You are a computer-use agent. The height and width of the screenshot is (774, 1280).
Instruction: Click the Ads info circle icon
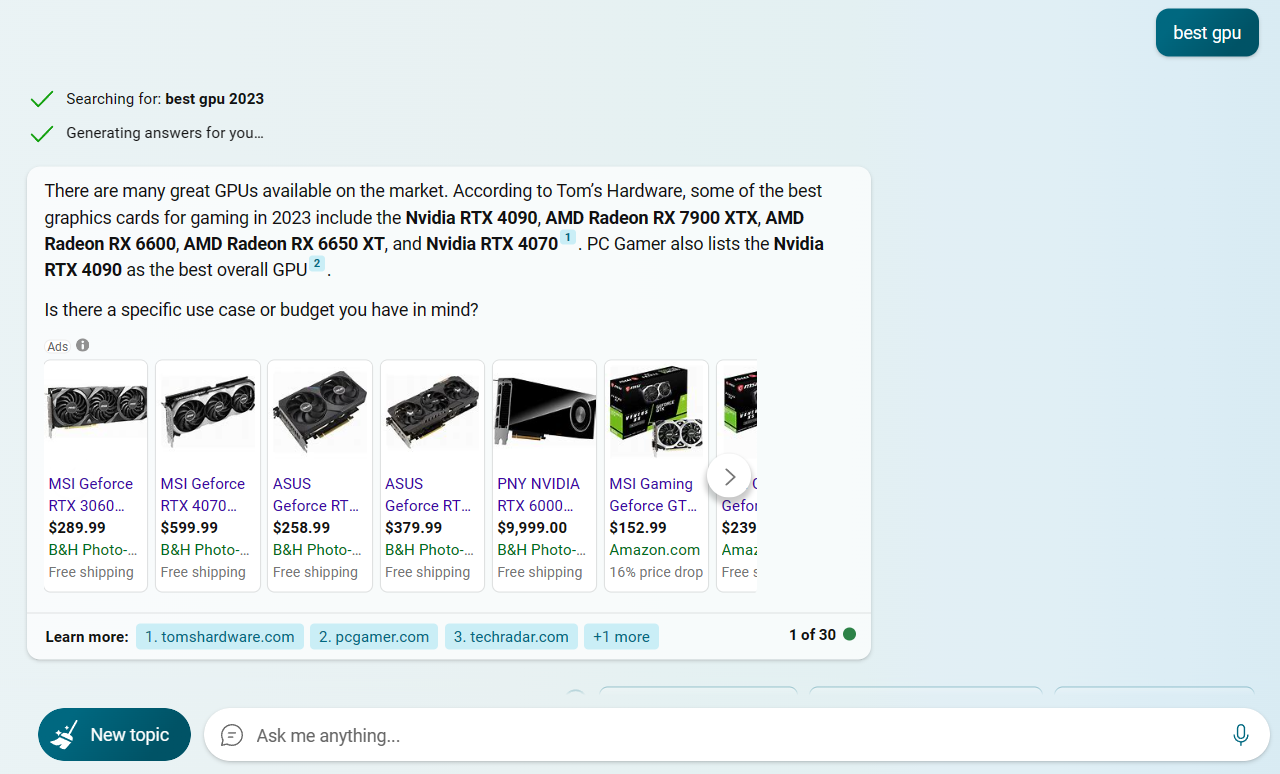click(83, 345)
